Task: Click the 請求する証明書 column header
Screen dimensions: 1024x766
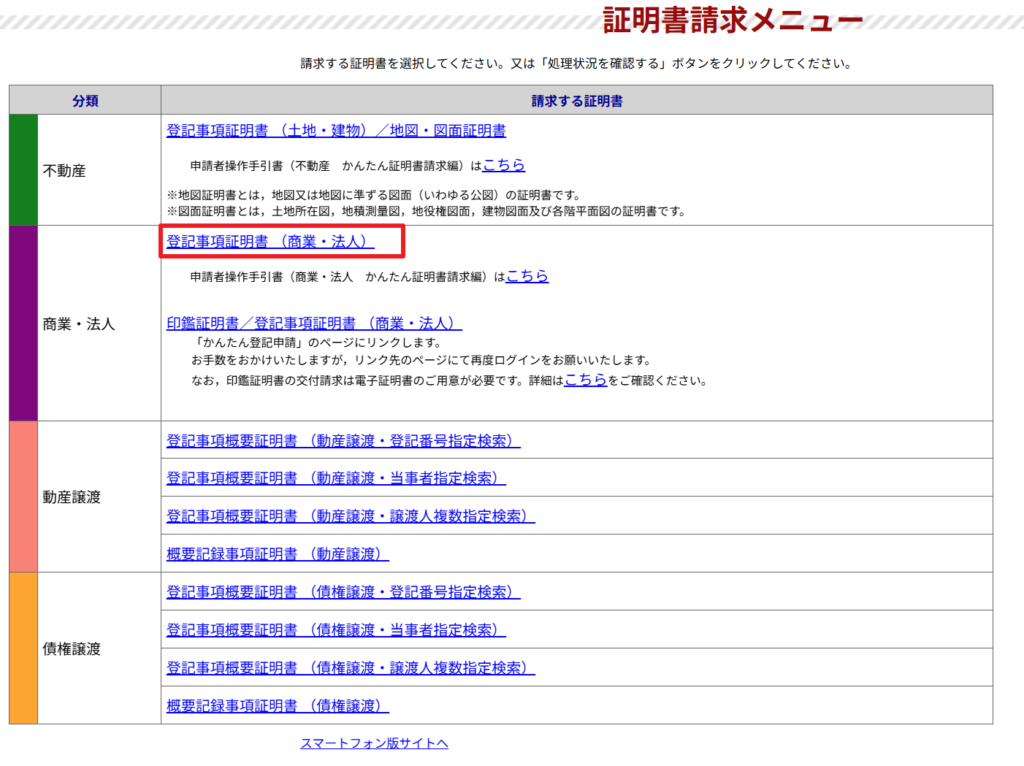Action: click(x=577, y=101)
